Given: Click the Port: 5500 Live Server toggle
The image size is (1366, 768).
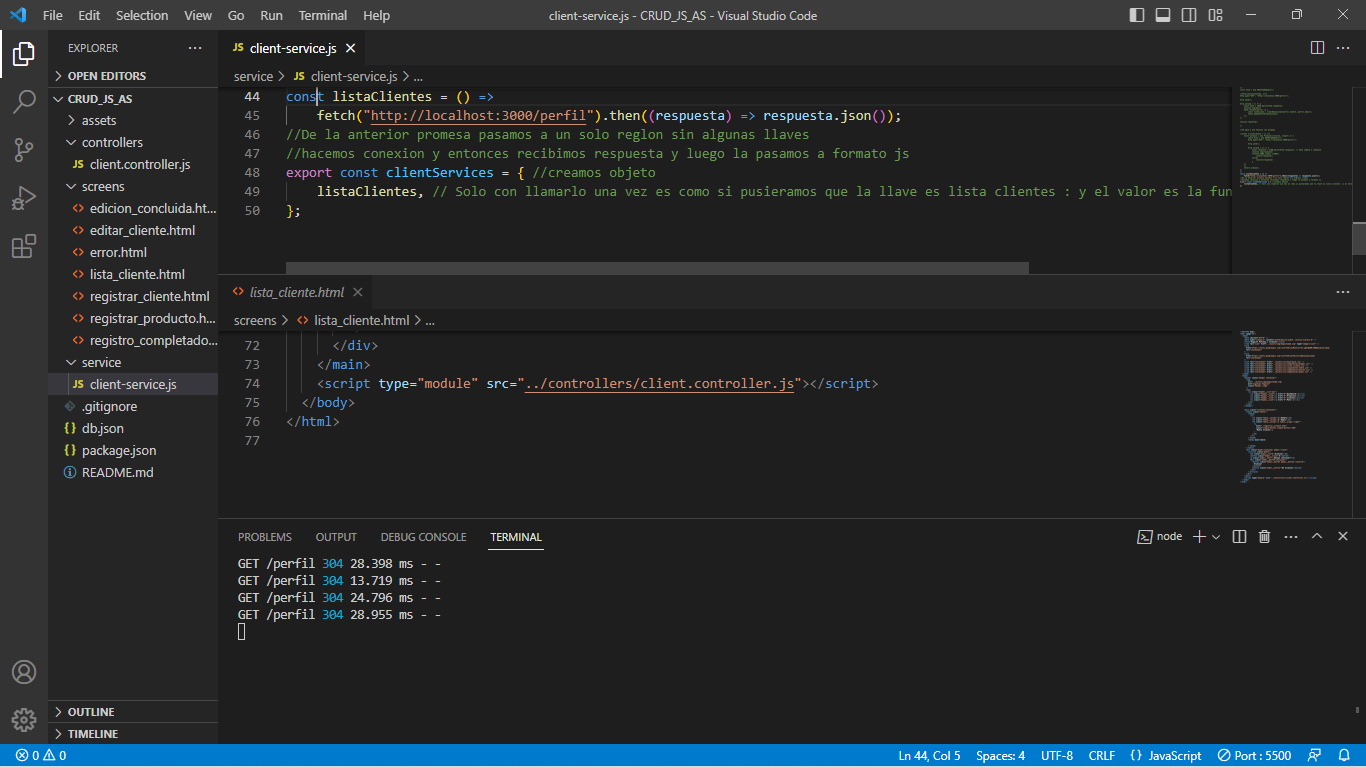Looking at the screenshot, I should [x=1254, y=756].
